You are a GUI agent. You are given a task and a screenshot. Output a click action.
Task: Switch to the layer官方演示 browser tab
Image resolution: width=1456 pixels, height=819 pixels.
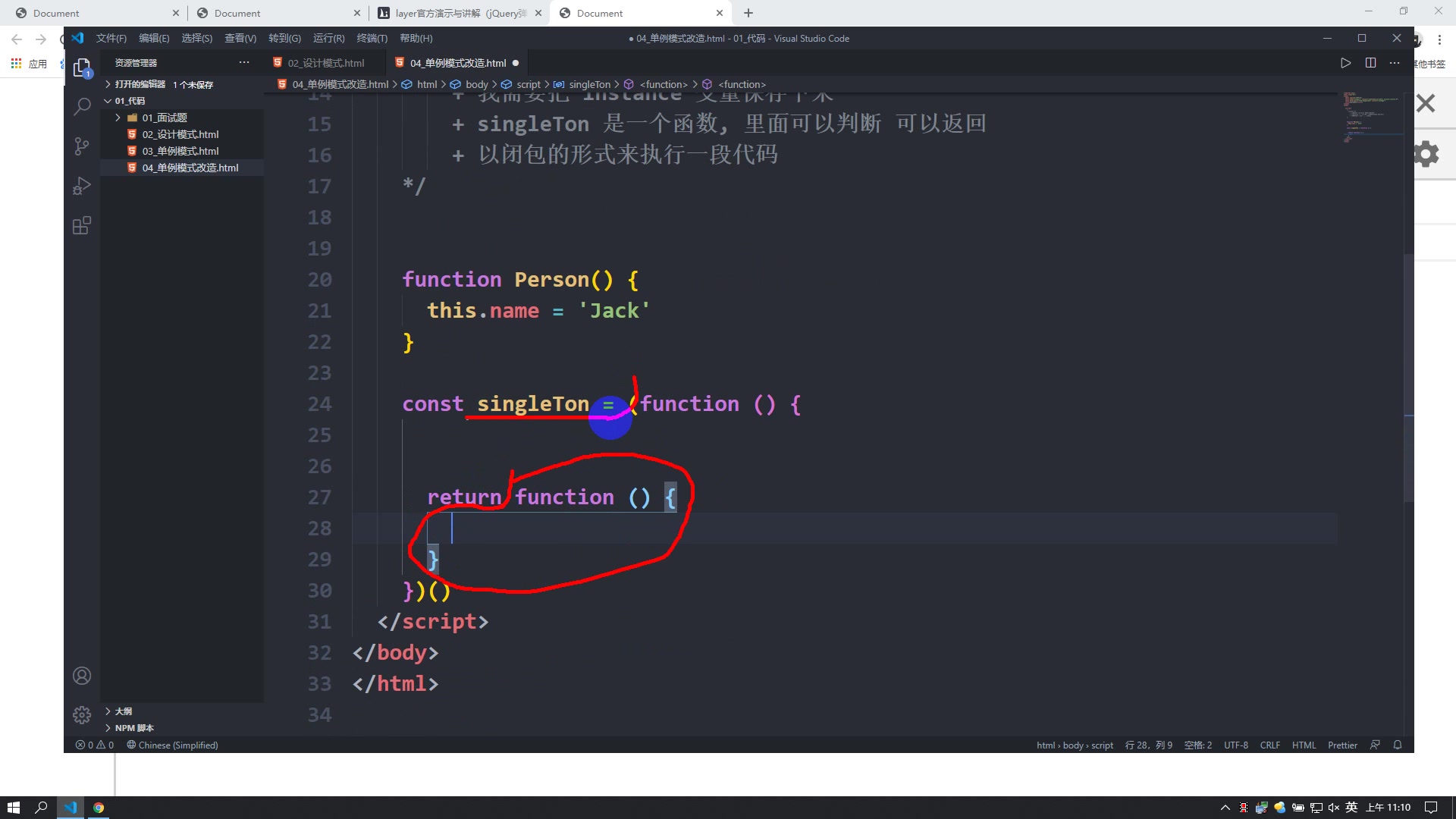click(460, 13)
